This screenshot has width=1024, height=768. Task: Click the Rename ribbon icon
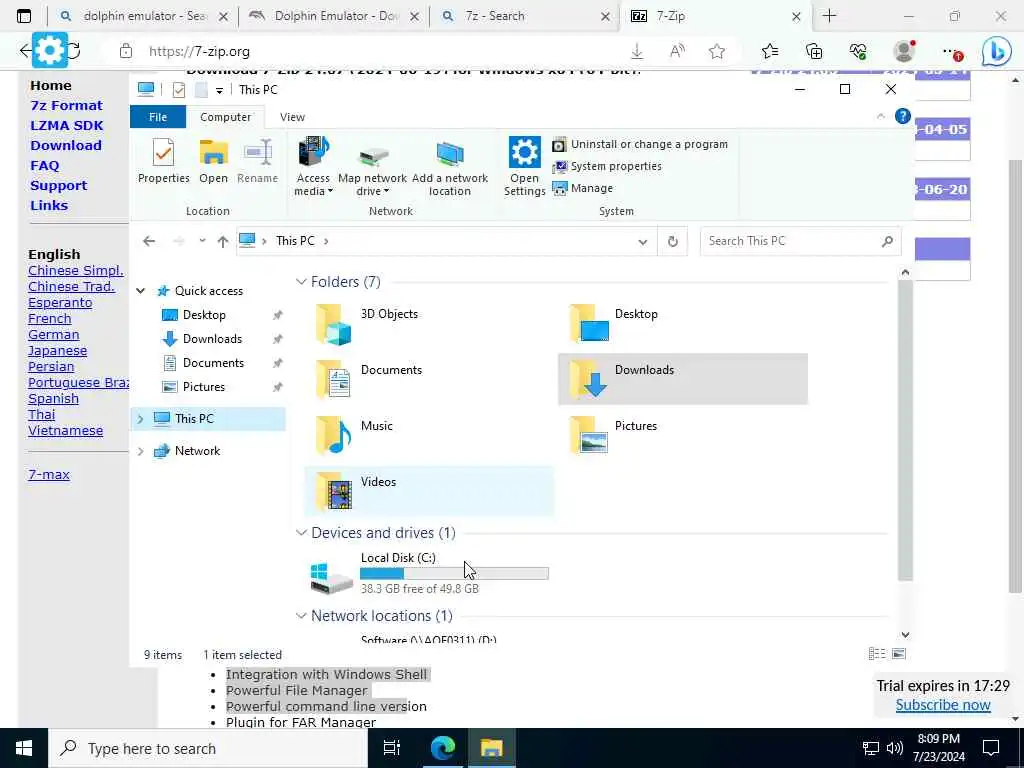tap(257, 161)
